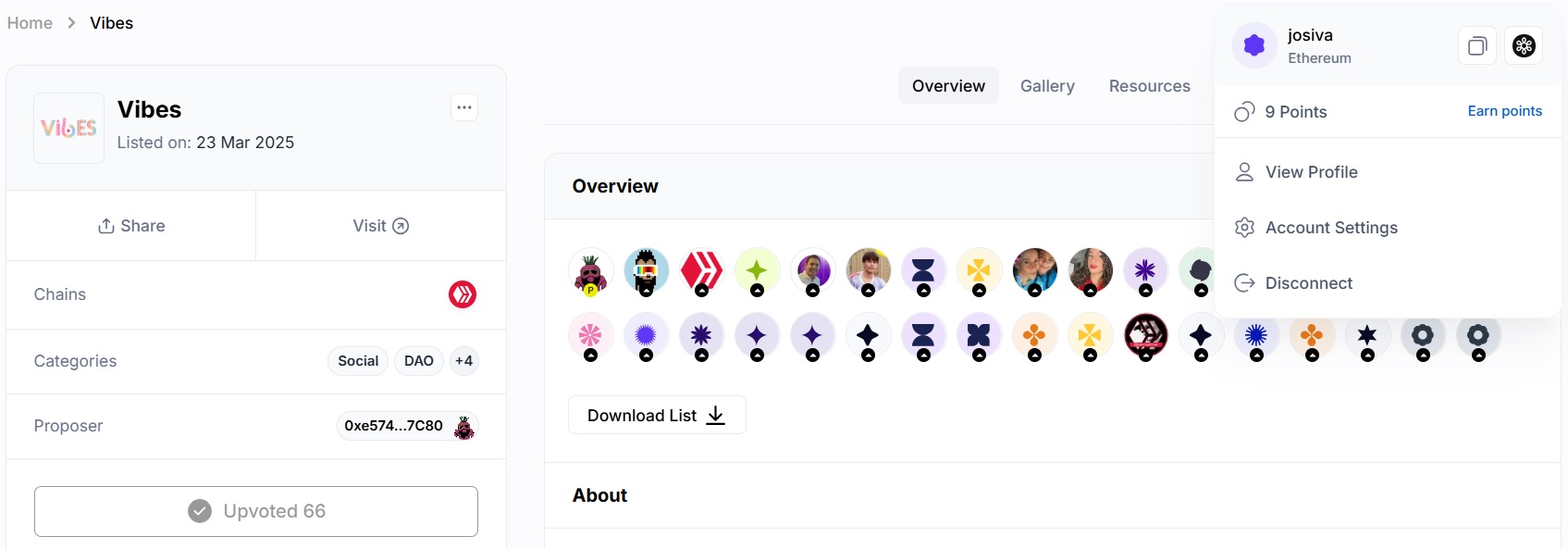Click the blue sunburst avatar
Screen dimensions: 1568x549
click(1256, 336)
